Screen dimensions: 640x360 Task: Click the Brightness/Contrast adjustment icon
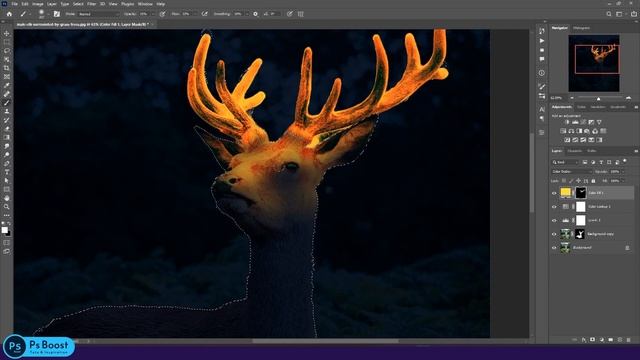[567, 122]
